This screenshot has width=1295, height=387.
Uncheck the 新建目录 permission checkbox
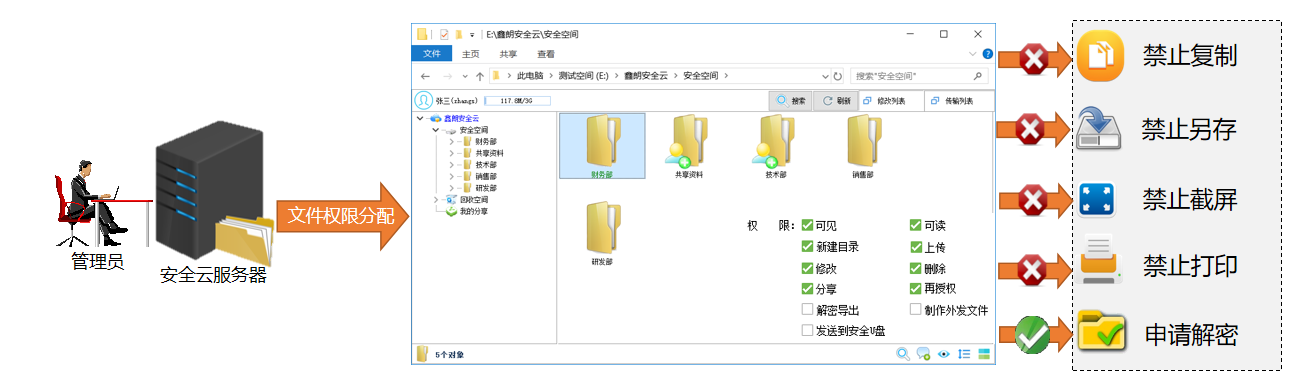coord(808,246)
